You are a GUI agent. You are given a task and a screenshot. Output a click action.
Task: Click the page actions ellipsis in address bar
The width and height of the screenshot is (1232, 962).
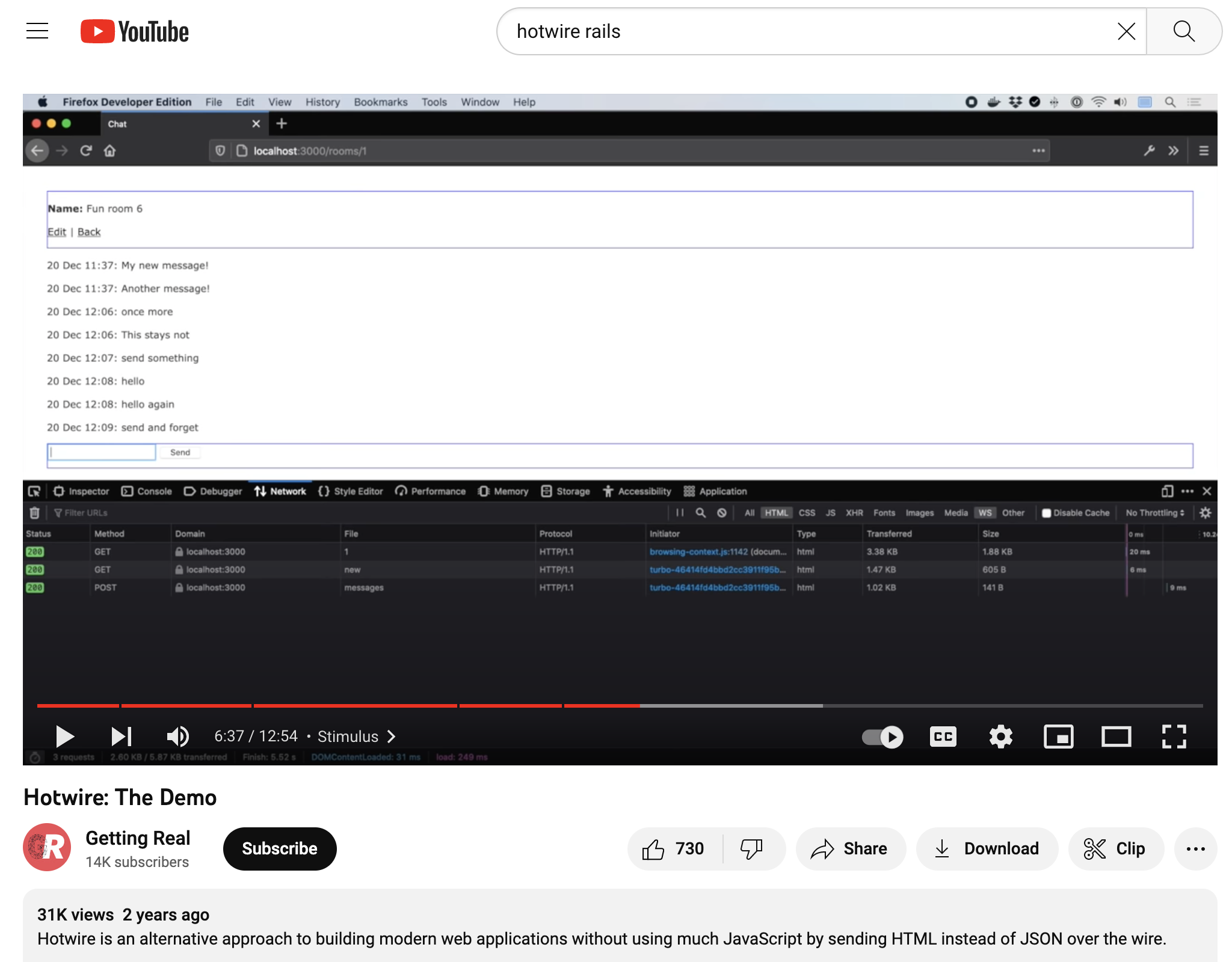click(x=1038, y=151)
